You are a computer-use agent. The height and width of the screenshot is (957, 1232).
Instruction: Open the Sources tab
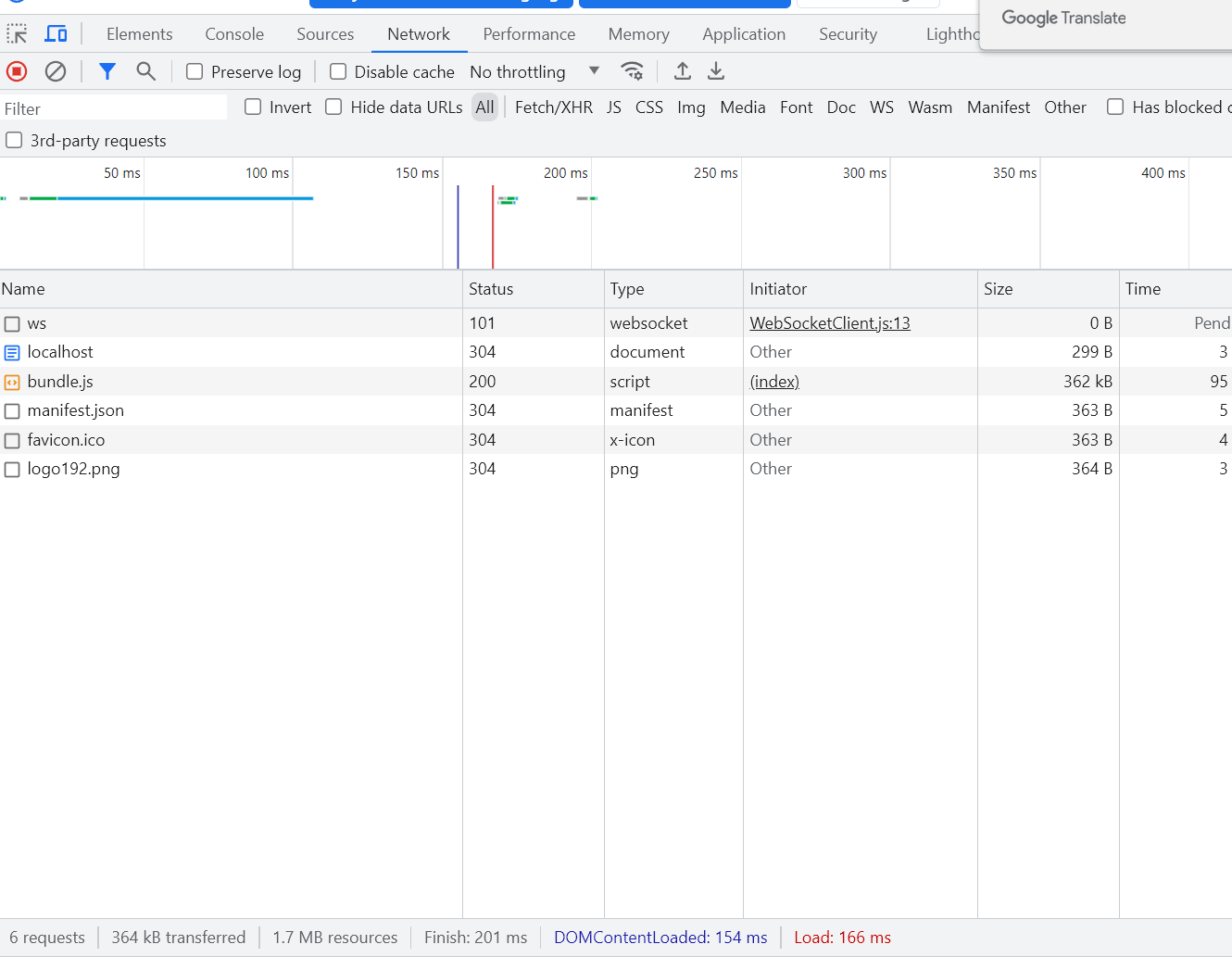[325, 34]
